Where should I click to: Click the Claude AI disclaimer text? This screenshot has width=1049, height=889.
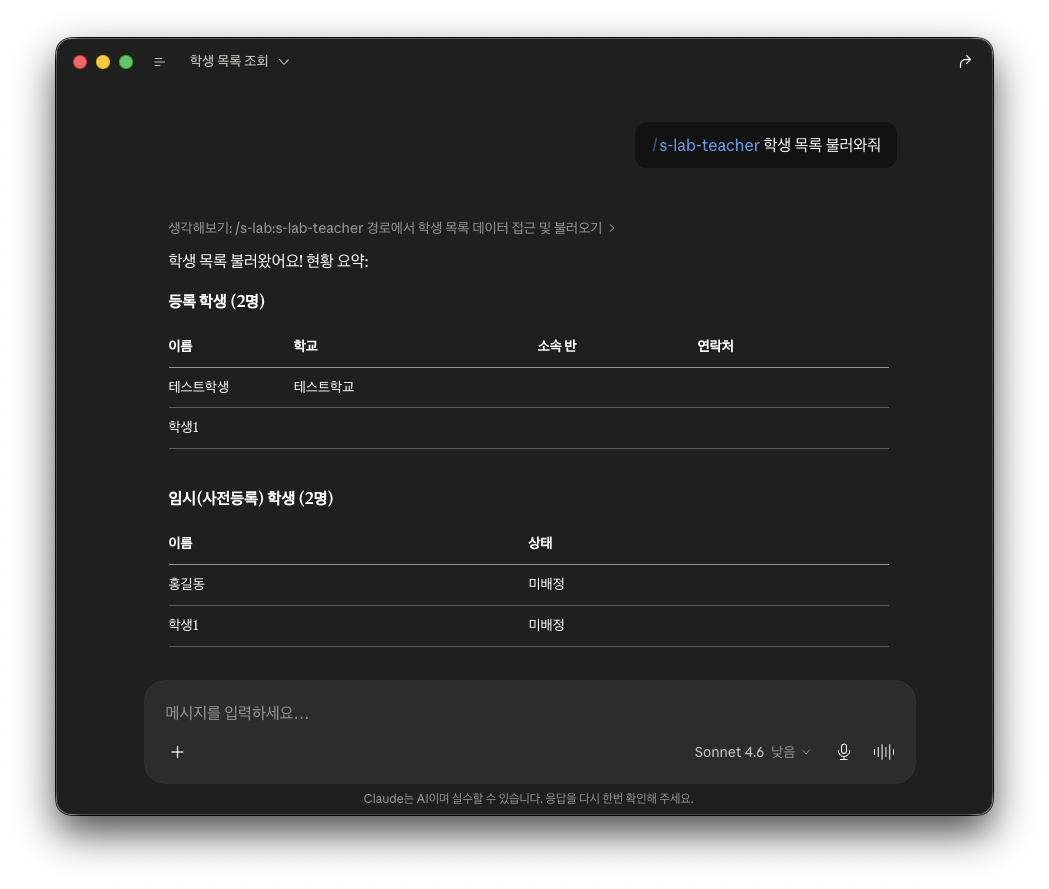pyautogui.click(x=529, y=799)
